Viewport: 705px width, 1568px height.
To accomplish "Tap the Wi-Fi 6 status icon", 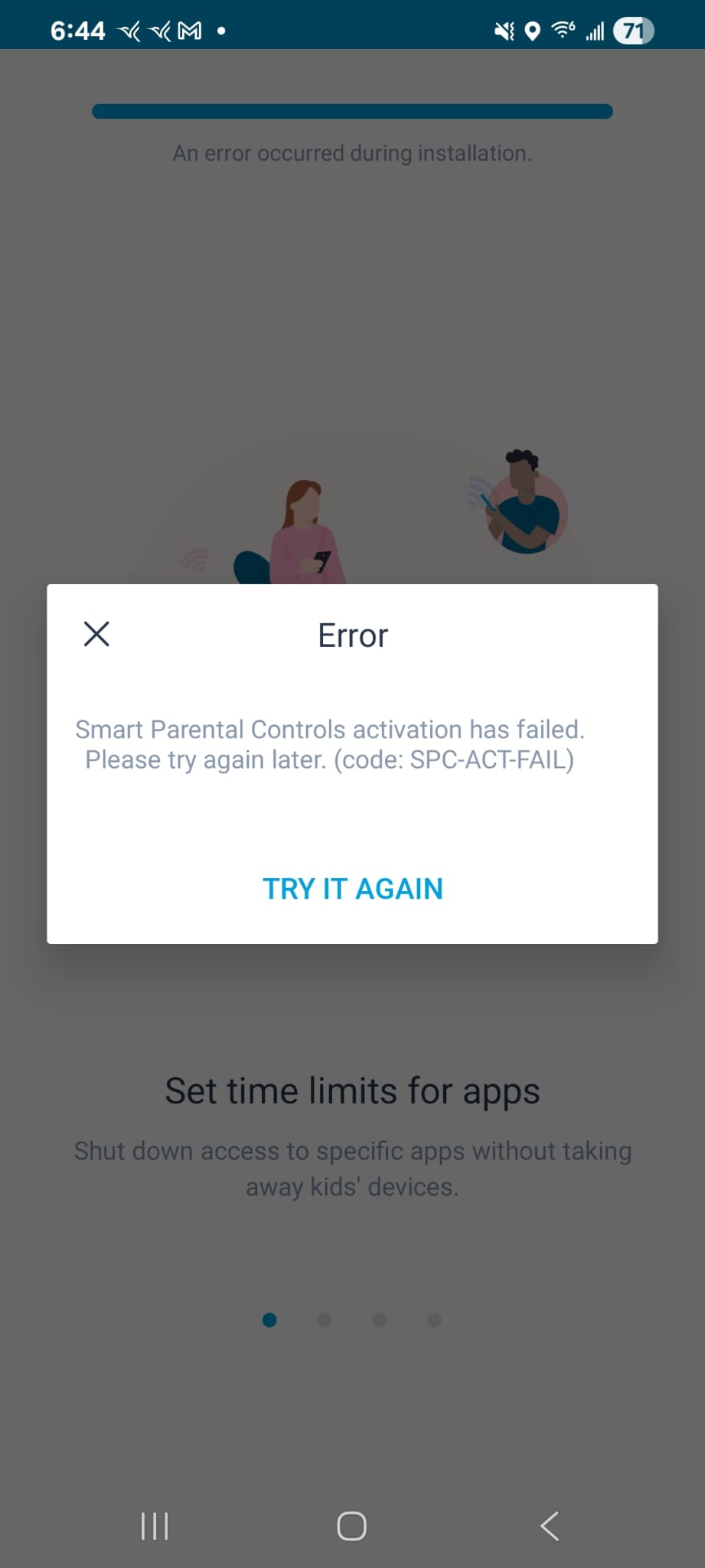I will [x=563, y=30].
